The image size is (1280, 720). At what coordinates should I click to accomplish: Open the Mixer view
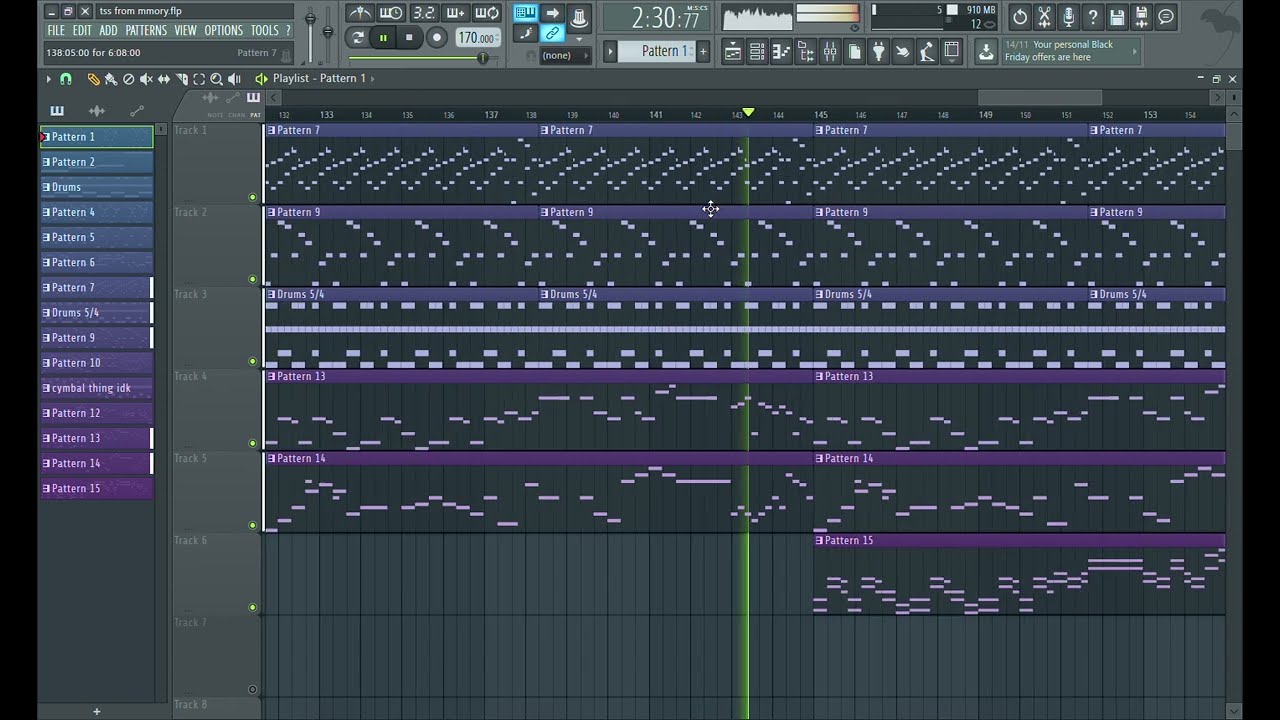coord(830,52)
